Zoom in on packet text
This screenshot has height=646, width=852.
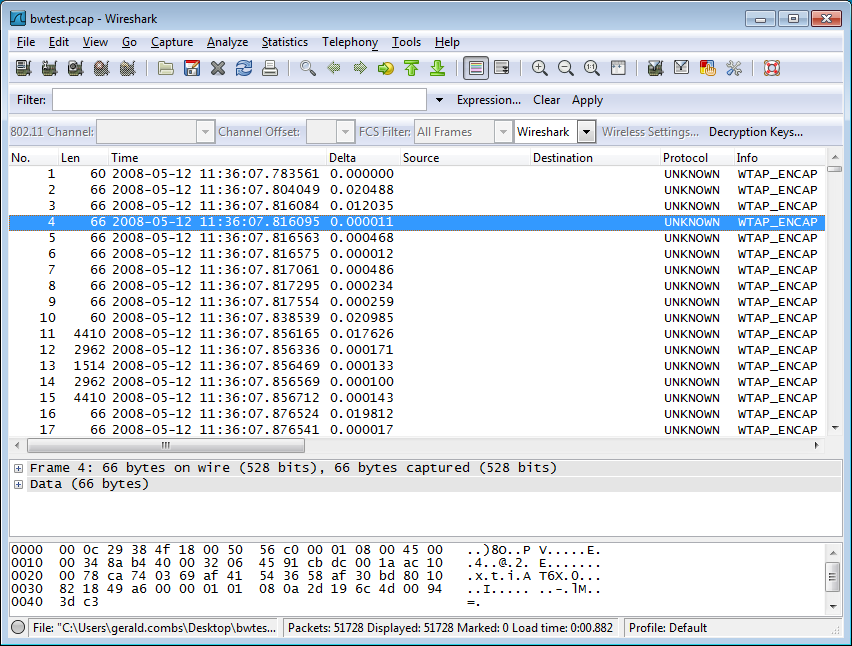(x=540, y=68)
